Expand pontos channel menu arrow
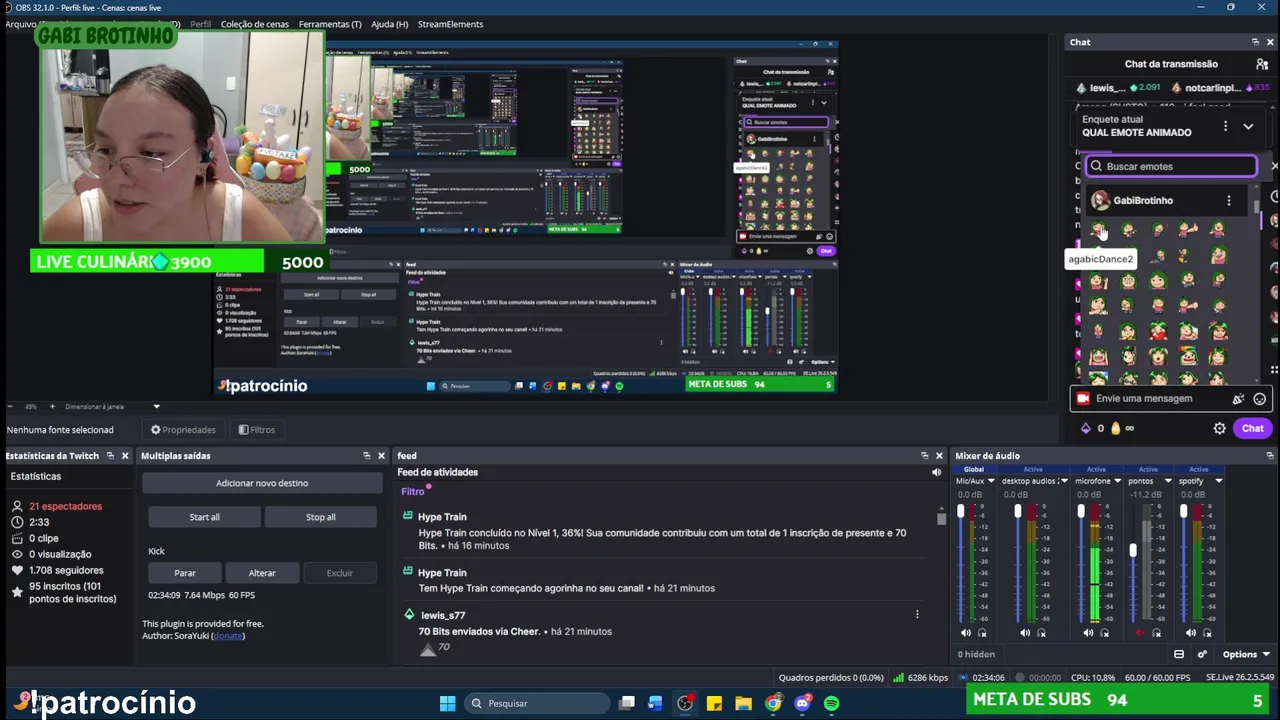 click(x=1167, y=481)
